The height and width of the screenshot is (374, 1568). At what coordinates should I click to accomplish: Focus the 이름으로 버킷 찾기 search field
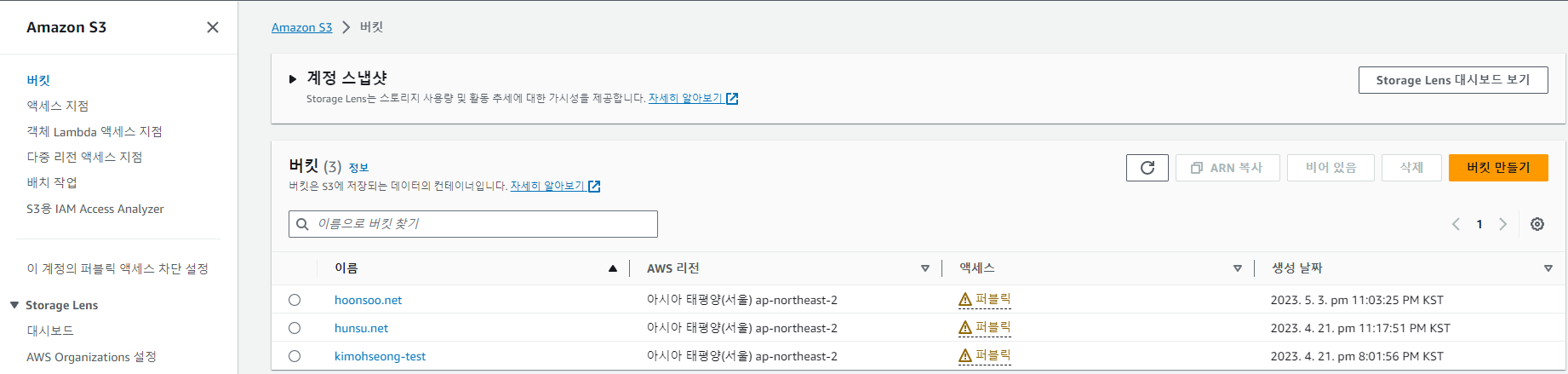(473, 224)
